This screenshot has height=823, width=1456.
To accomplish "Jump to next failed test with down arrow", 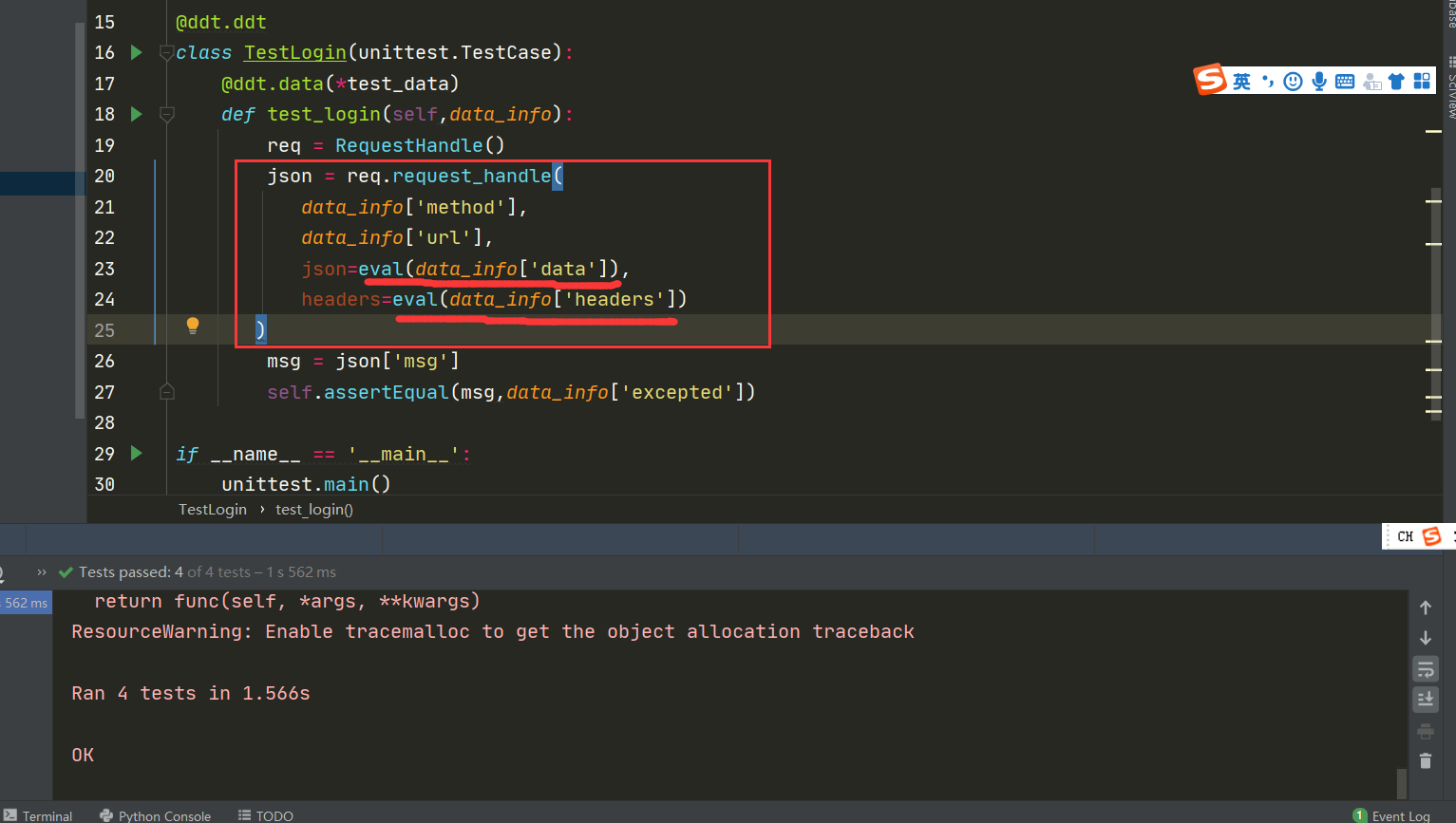I will tap(1425, 637).
